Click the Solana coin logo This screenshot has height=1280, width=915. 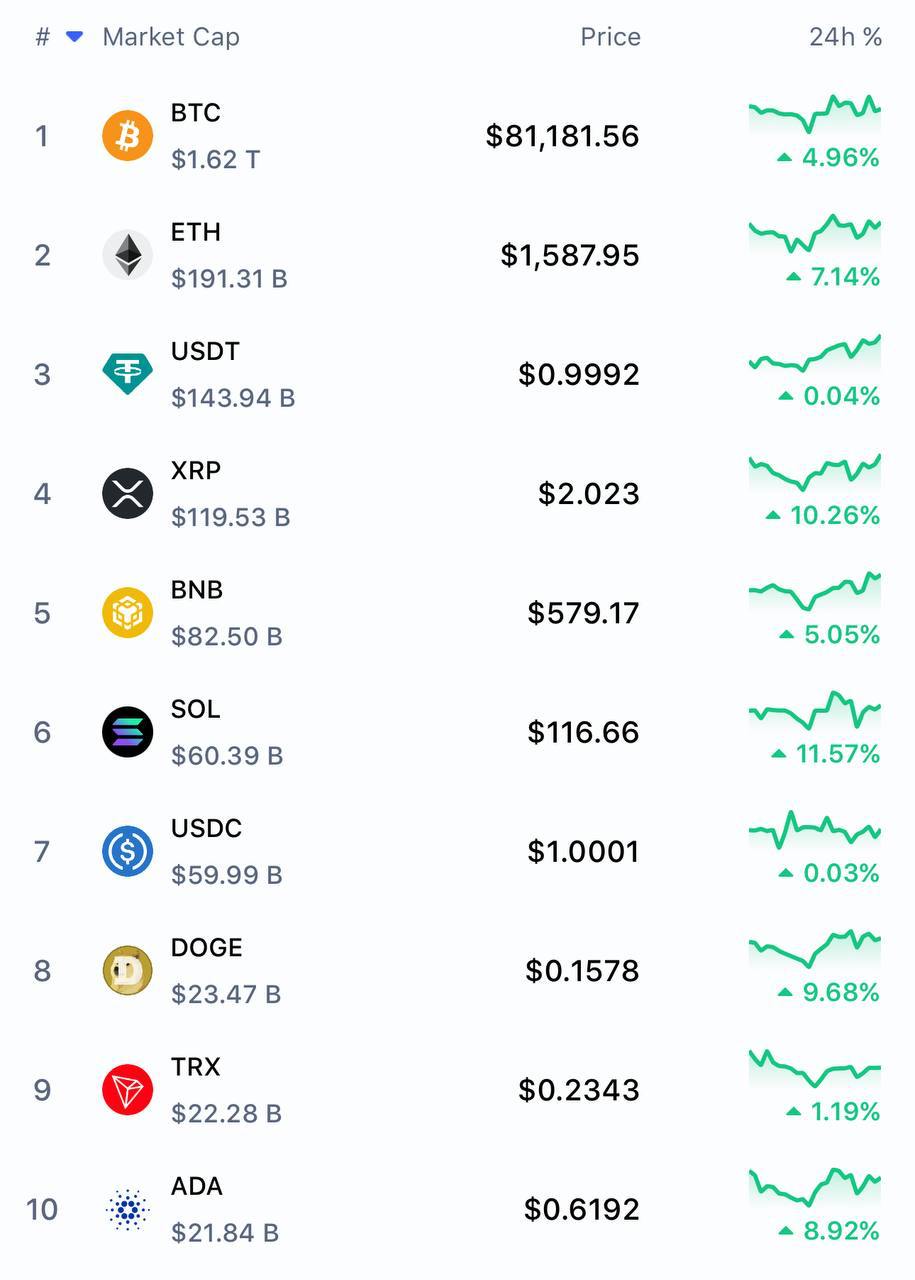pos(127,732)
